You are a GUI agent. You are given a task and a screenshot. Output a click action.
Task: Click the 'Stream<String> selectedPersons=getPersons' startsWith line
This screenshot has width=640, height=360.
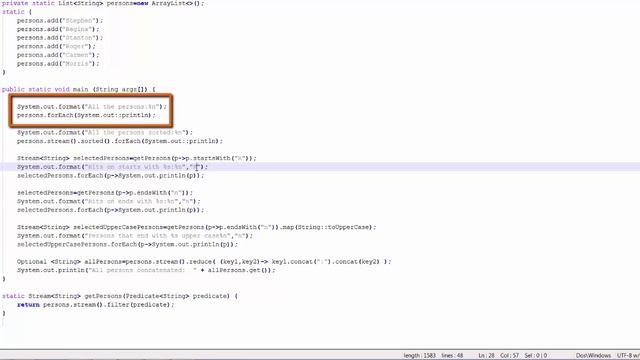click(137, 158)
